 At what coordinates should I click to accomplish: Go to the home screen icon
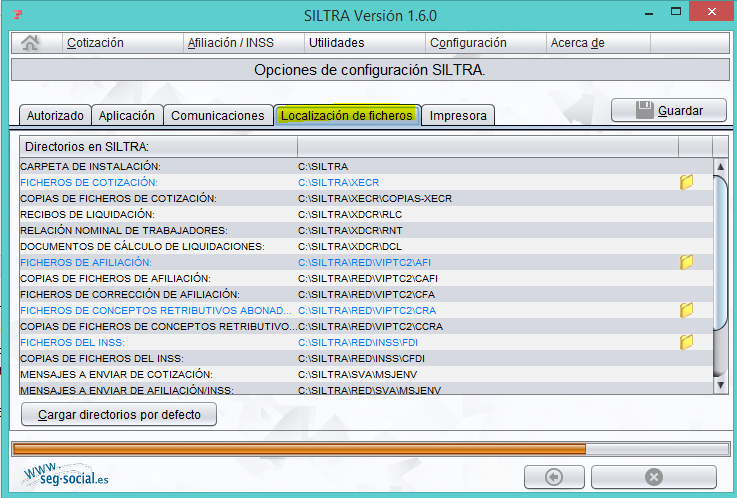click(30, 43)
